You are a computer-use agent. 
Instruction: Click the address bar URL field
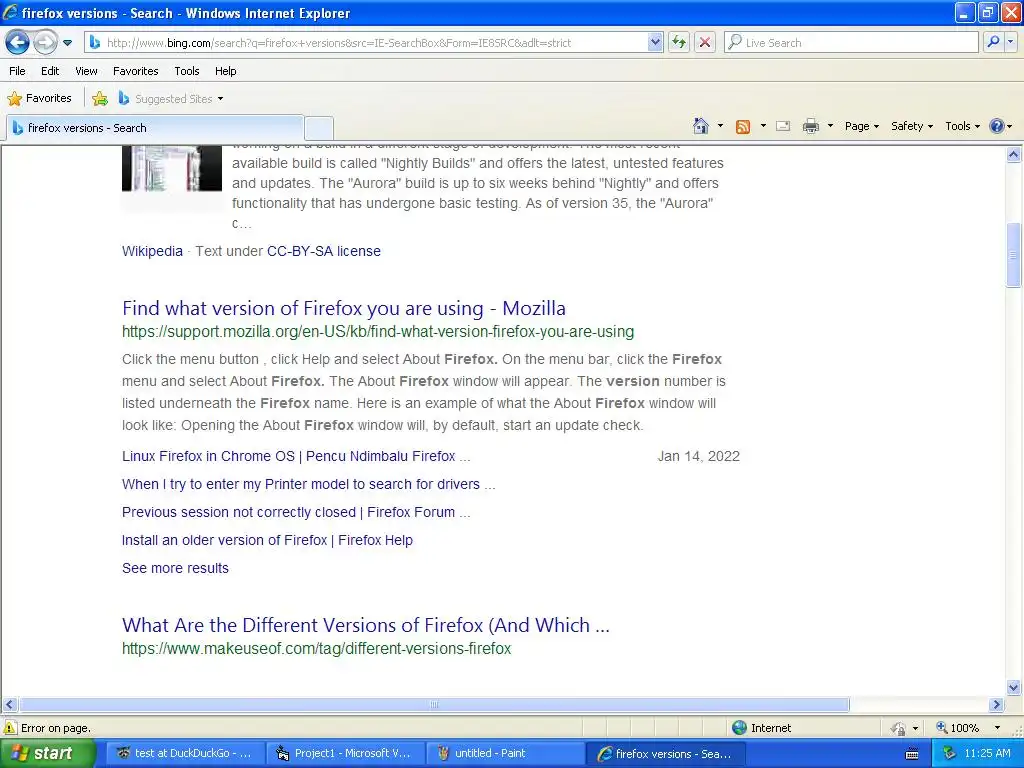375,42
